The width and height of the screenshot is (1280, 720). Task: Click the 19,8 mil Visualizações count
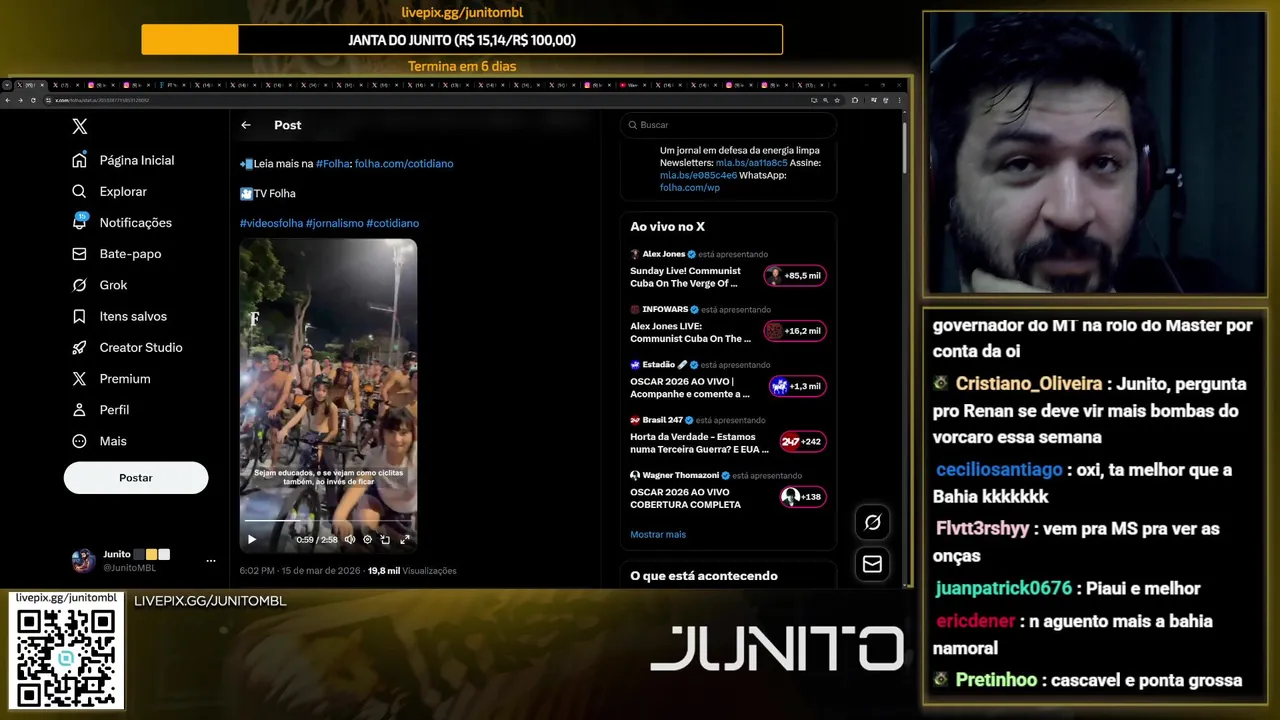[412, 571]
